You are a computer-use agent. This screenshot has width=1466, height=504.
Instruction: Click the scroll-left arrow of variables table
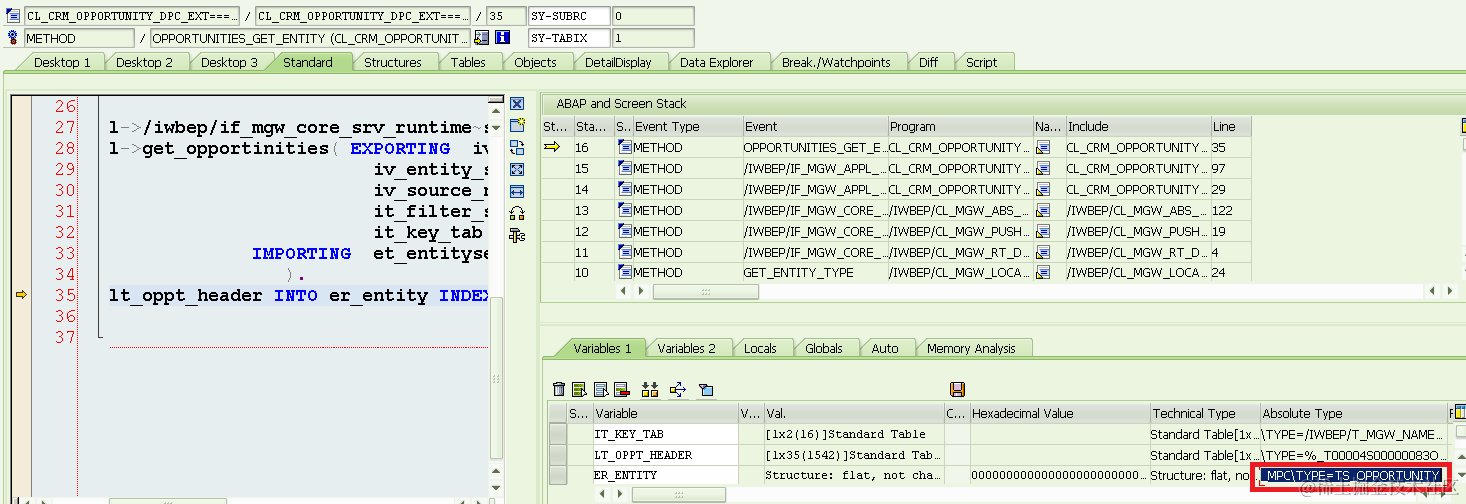tap(602, 495)
